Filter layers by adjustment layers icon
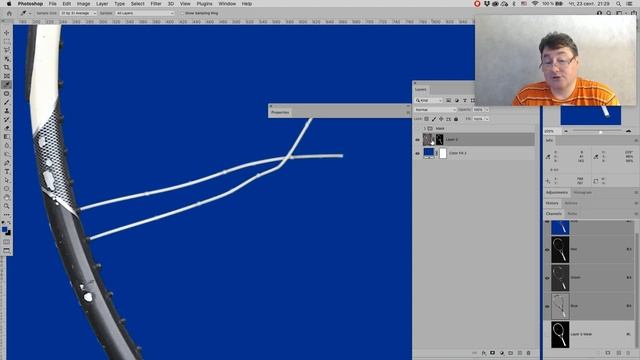The width and height of the screenshot is (640, 360). coord(457,100)
